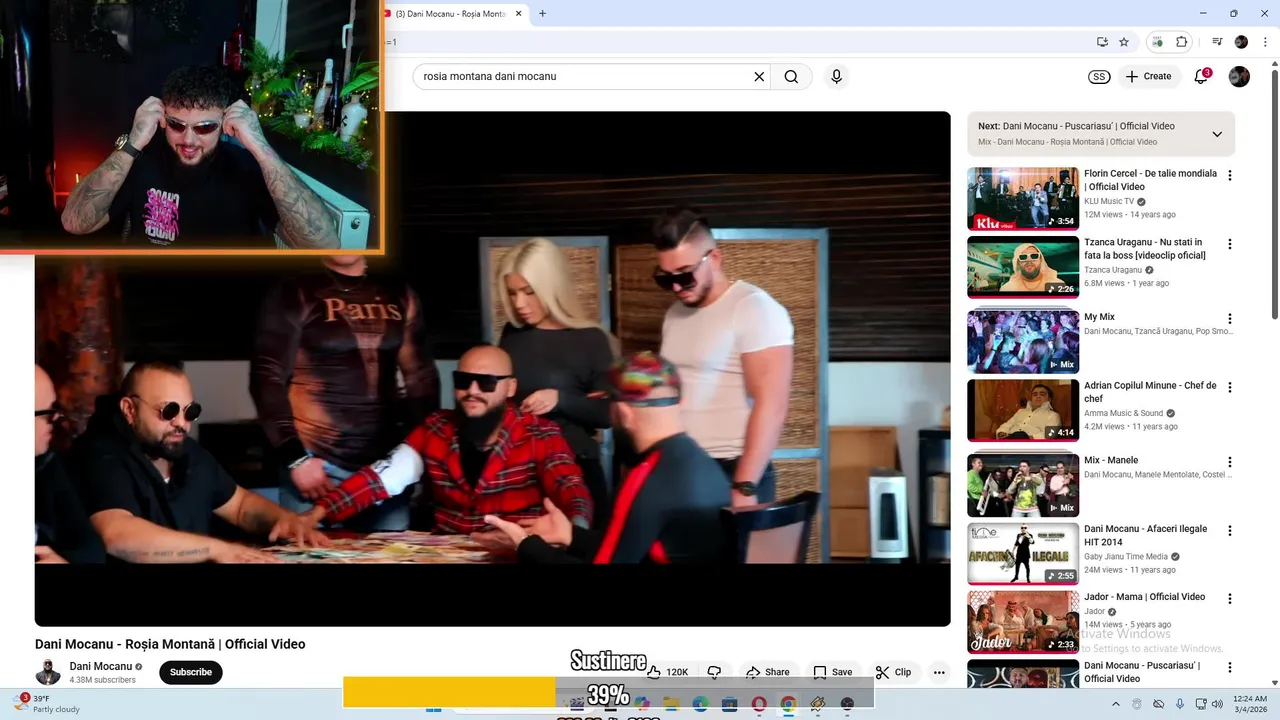The image size is (1280, 720).
Task: Open Afaceri Ilegale HIT 2014 thumbnail
Action: (1023, 553)
